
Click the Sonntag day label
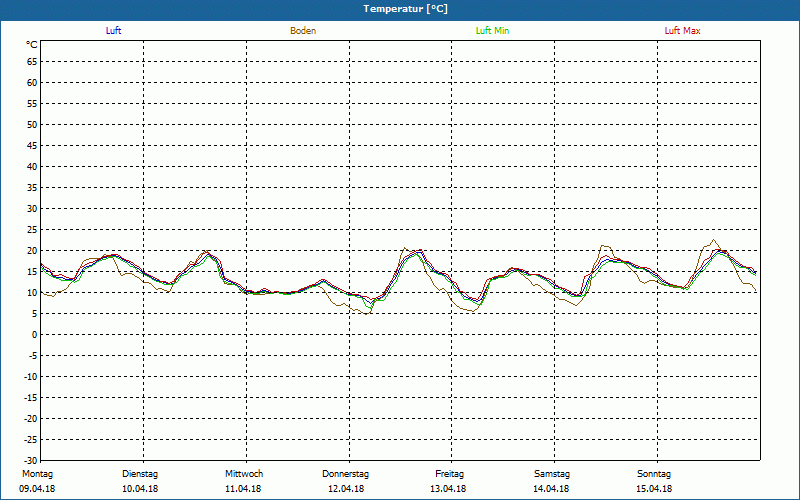pyautogui.click(x=654, y=474)
